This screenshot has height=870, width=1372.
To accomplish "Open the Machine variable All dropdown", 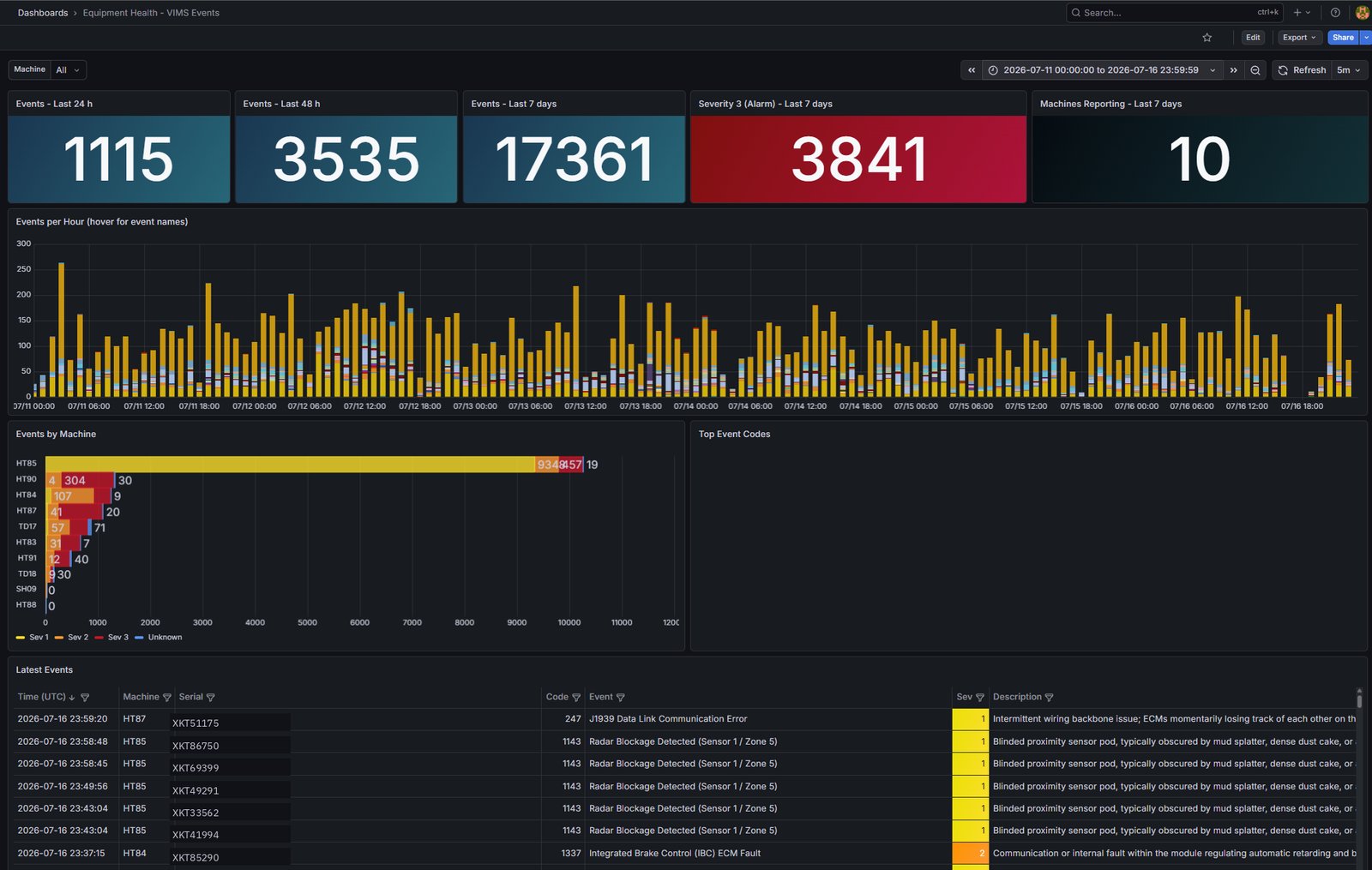I will (68, 70).
